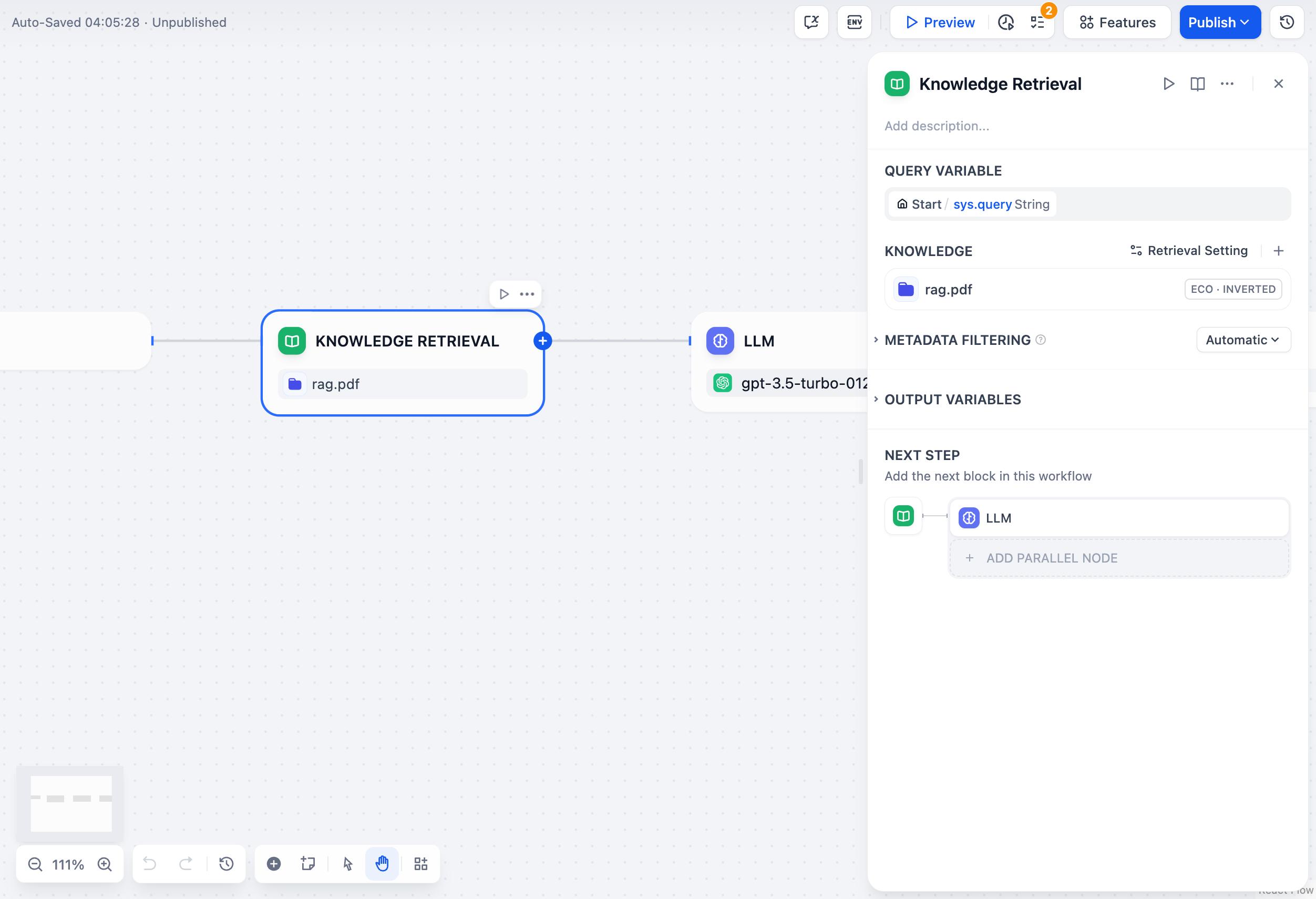Toggle hand mode in bottom toolbar

(382, 863)
